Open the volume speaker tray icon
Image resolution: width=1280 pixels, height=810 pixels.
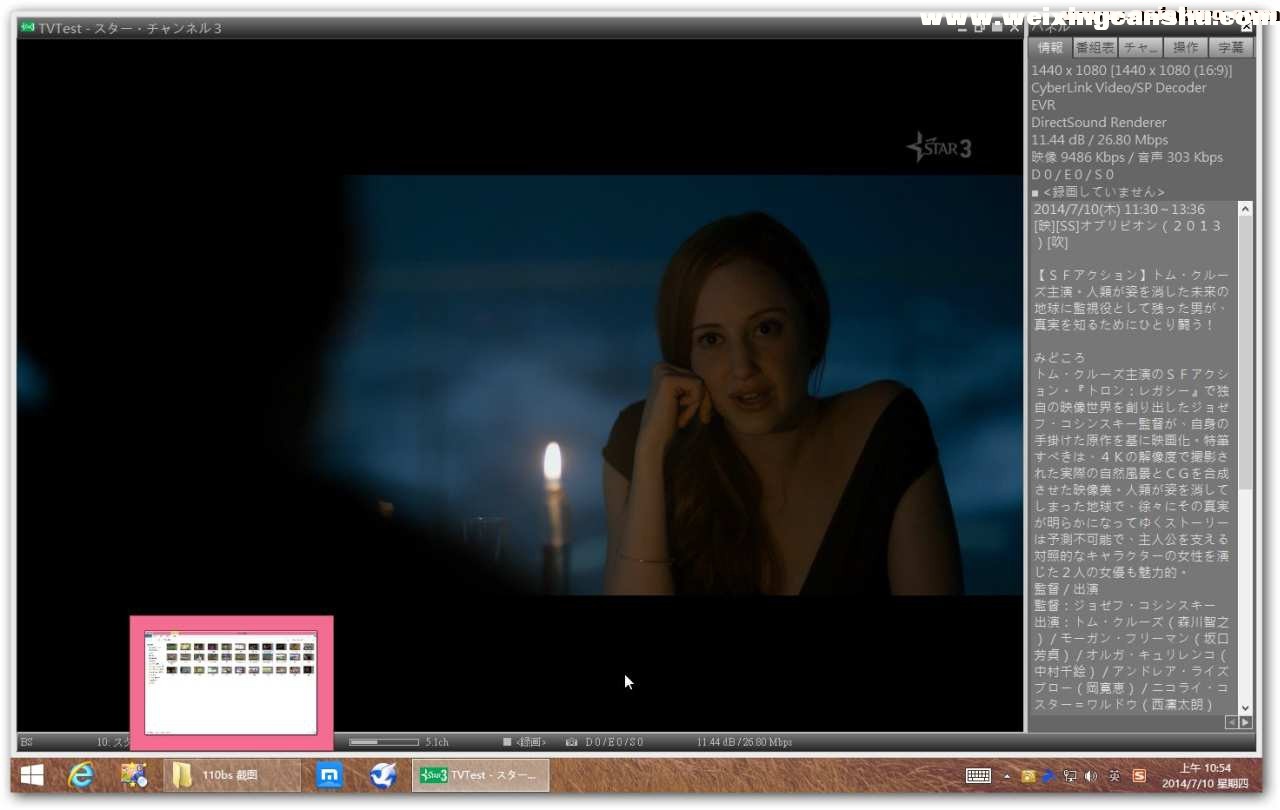pos(1090,775)
